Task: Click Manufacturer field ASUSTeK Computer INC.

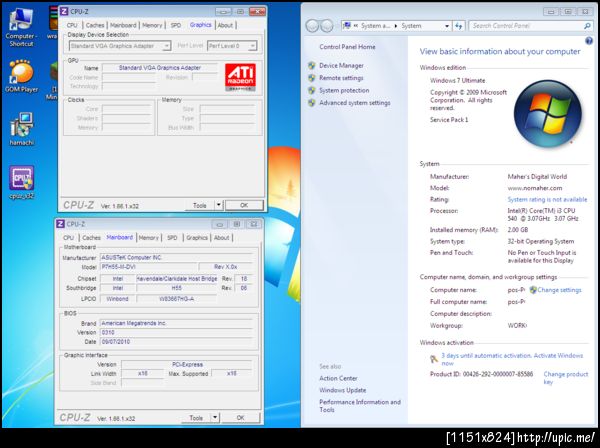Action: coord(176,257)
